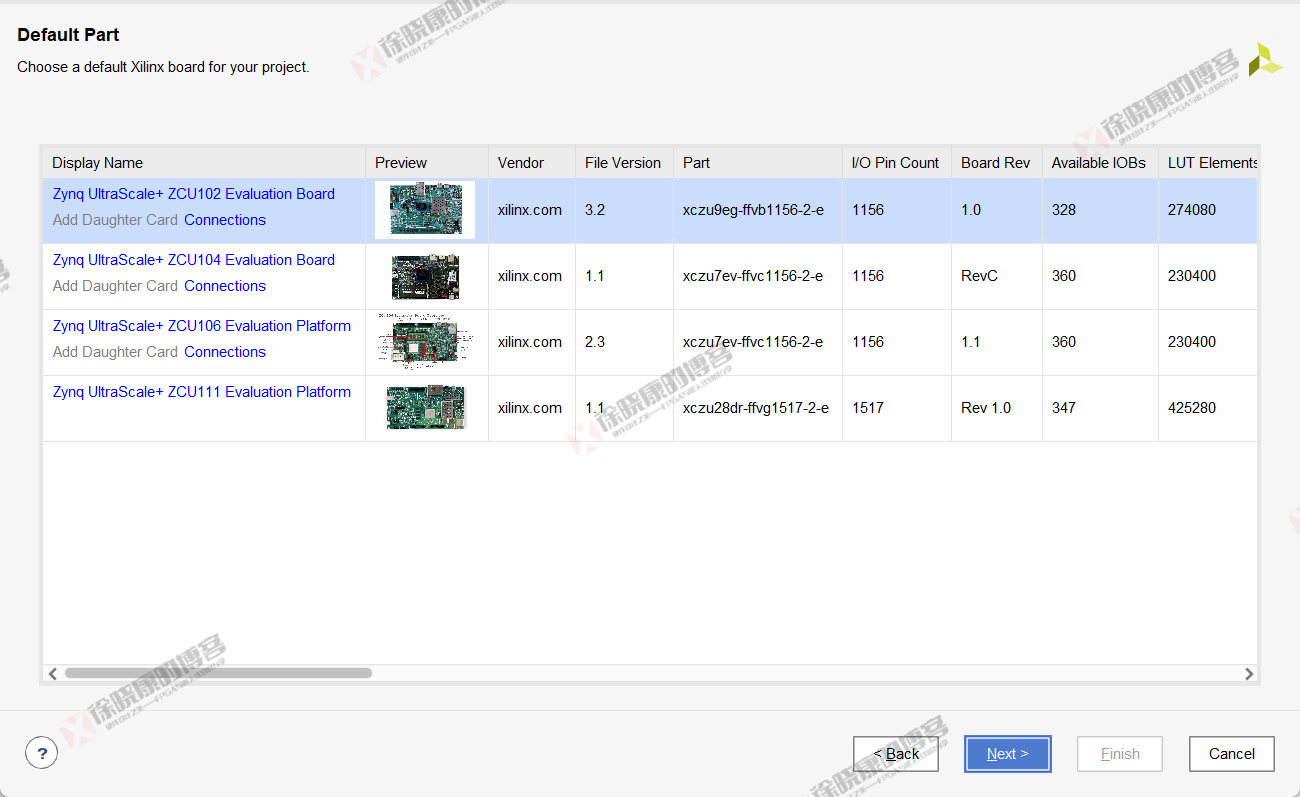Sort by Part column header
The width and height of the screenshot is (1300, 797).
click(758, 163)
